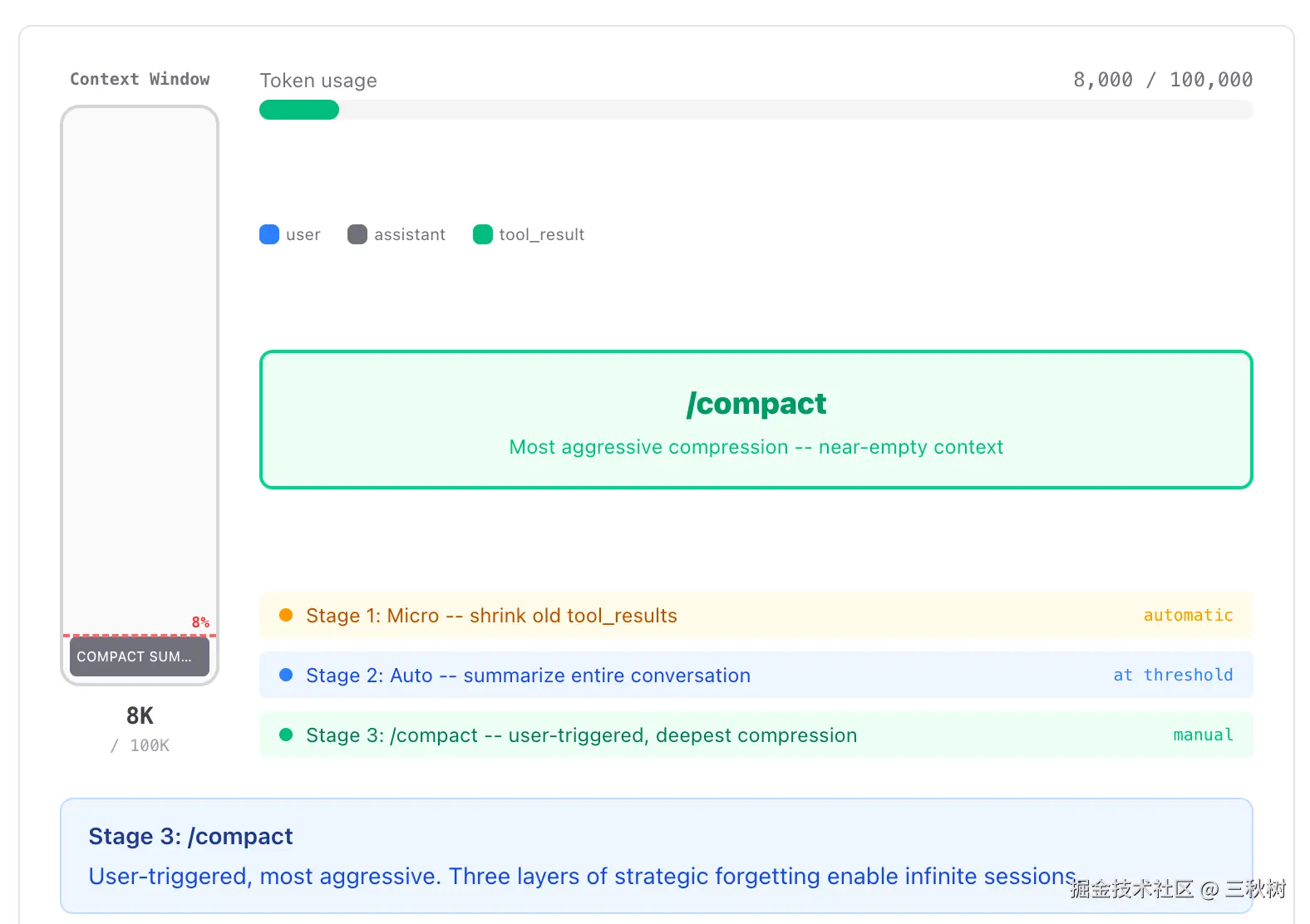The height and width of the screenshot is (924, 1310).
Task: Click the red 8% threshold marker
Action: (x=200, y=622)
